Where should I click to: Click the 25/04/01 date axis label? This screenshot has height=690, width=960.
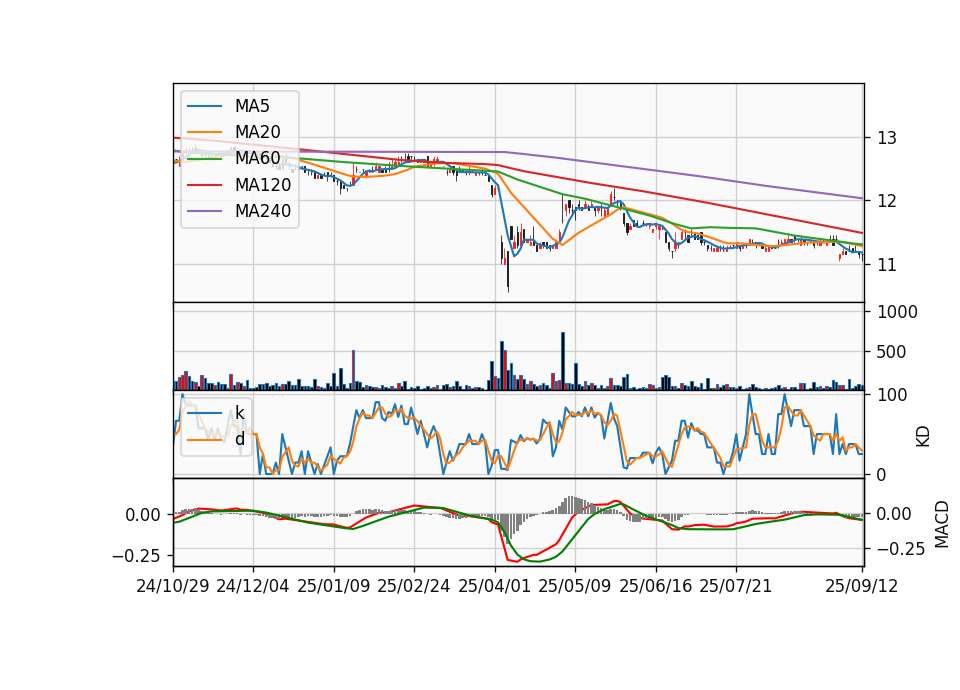(494, 586)
